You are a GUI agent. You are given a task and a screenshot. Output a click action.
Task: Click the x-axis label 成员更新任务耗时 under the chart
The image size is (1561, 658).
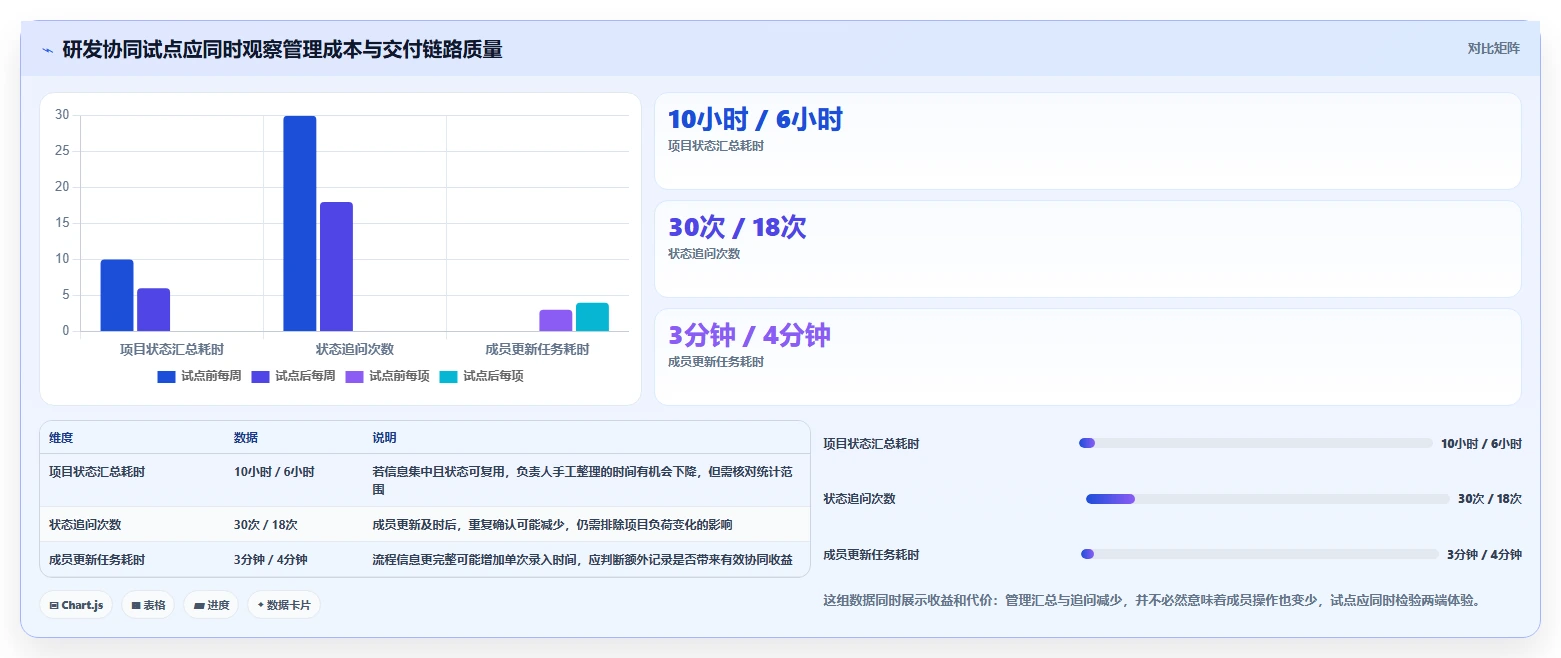pyautogui.click(x=537, y=349)
